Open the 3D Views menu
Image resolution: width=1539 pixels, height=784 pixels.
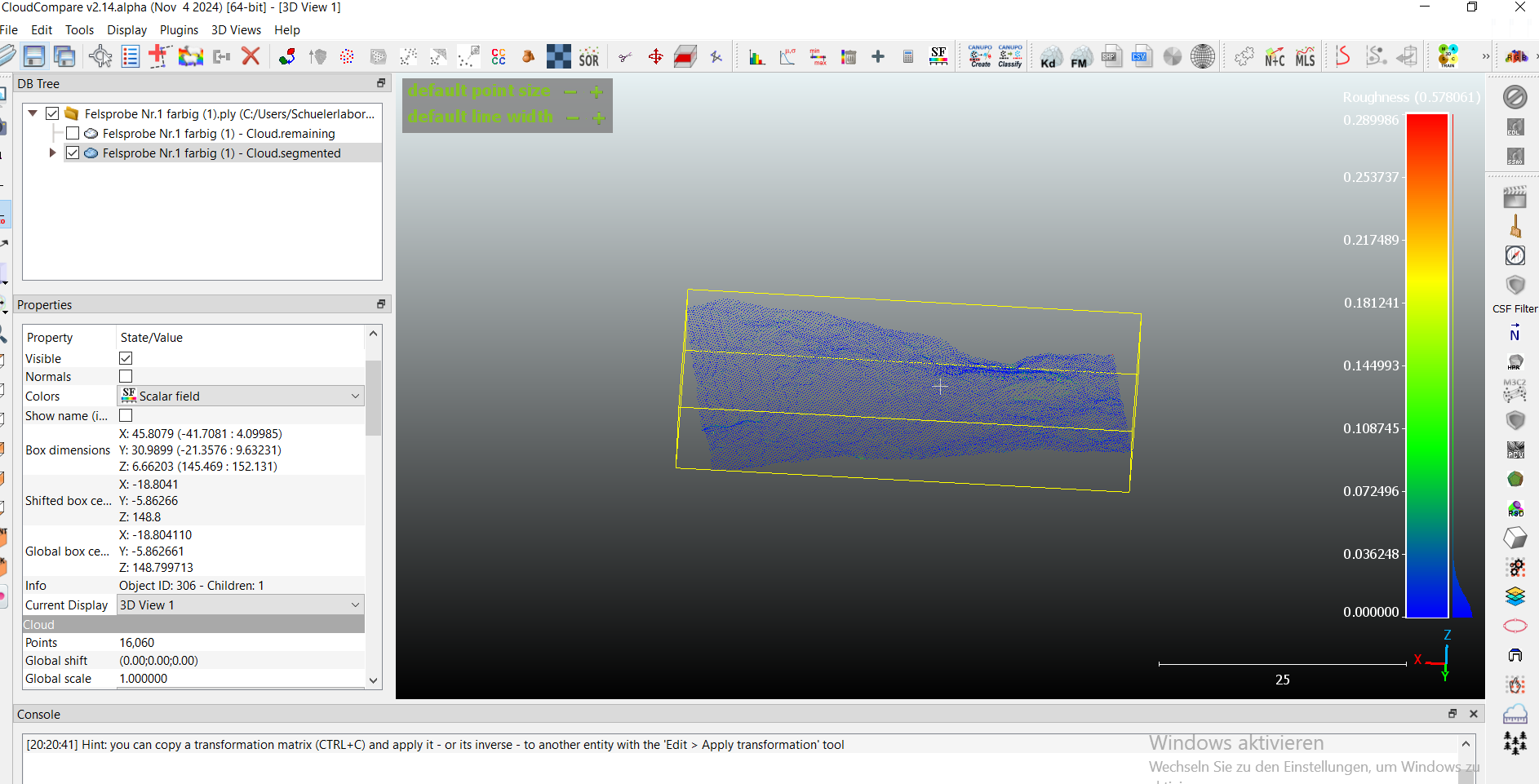[236, 30]
